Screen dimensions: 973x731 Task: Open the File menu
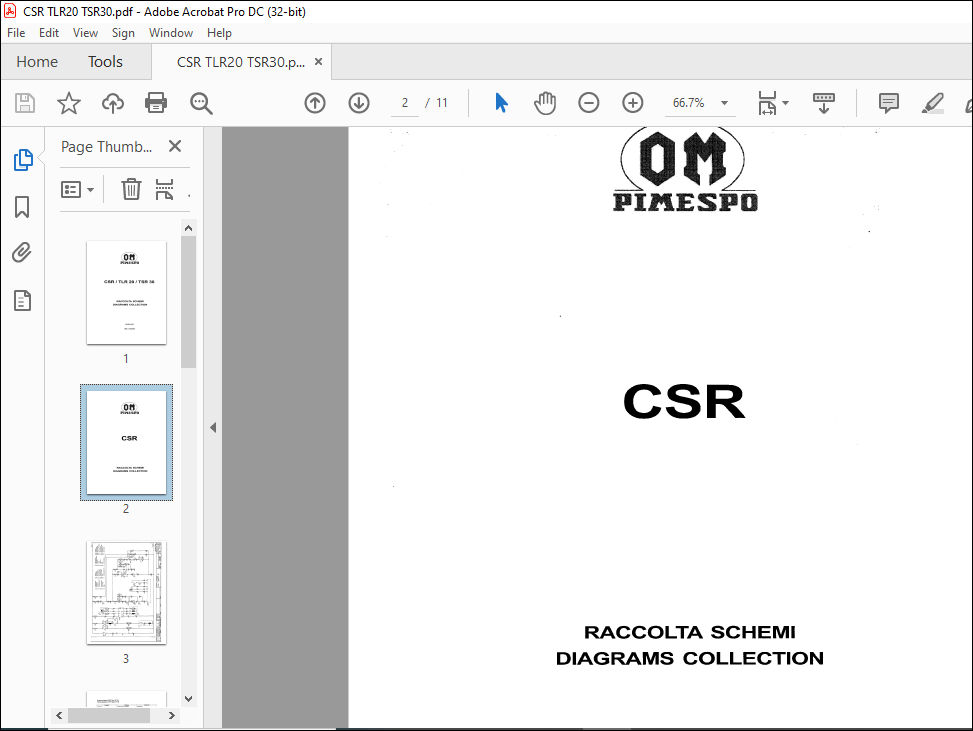coord(16,33)
